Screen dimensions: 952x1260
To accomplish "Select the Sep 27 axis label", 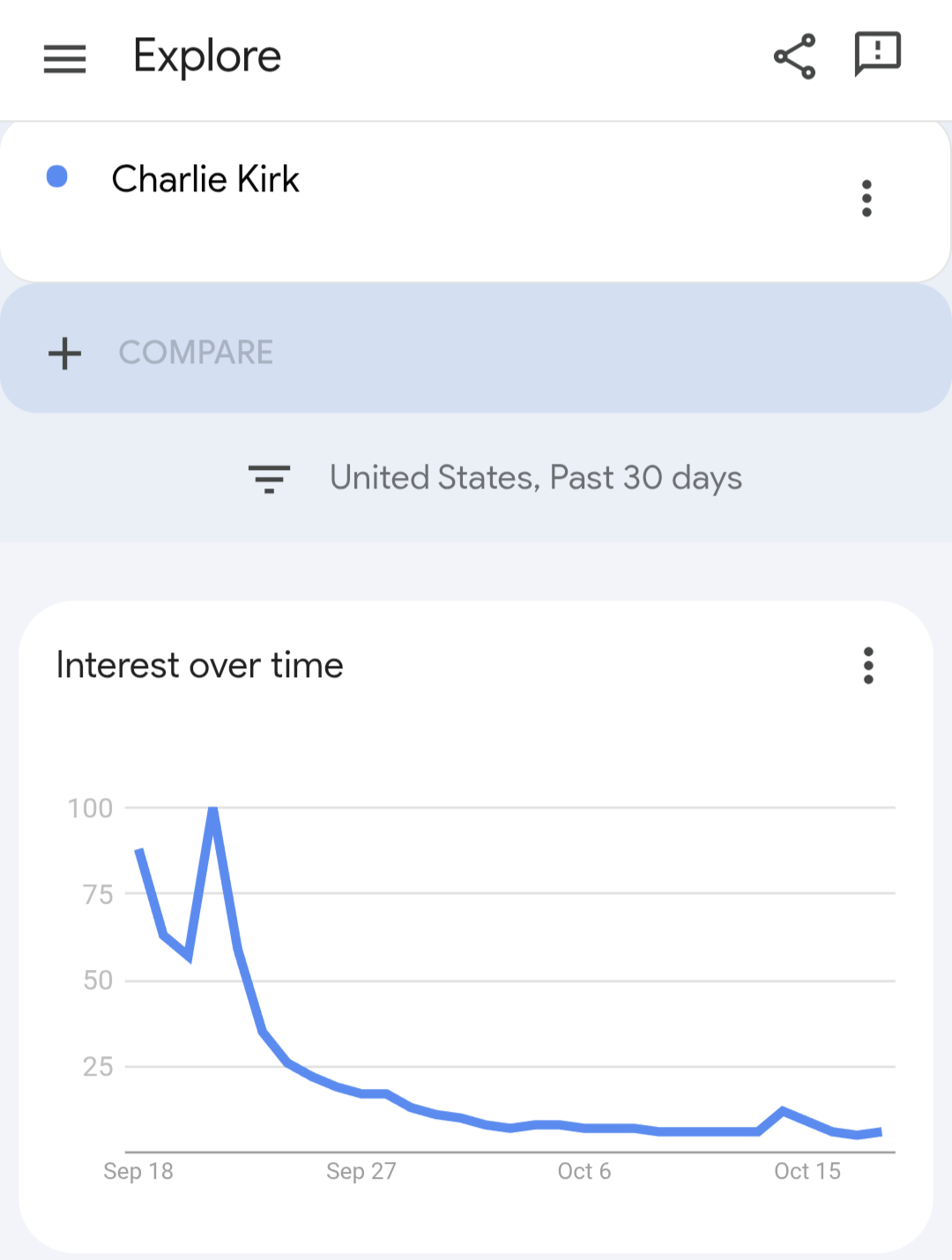I will pyautogui.click(x=361, y=1171).
